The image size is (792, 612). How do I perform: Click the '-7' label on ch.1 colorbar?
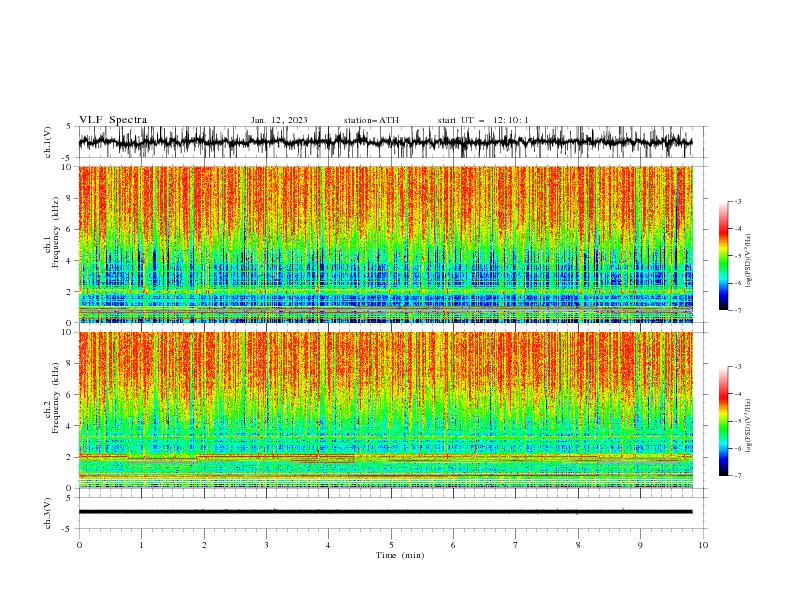pyautogui.click(x=737, y=311)
